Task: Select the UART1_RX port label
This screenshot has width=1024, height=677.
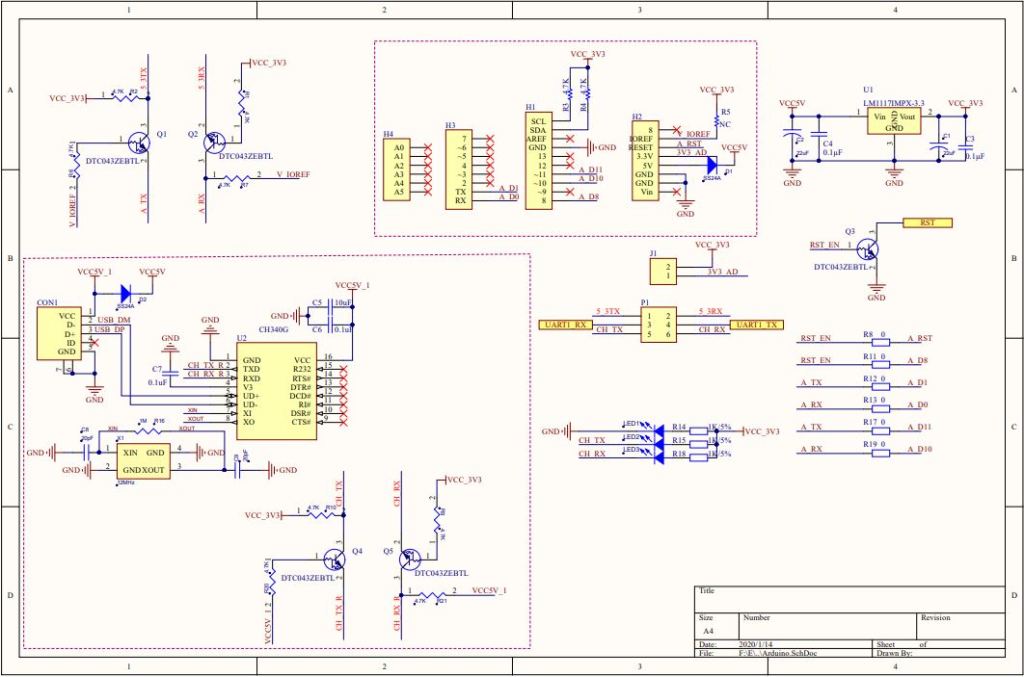Action: (566, 325)
